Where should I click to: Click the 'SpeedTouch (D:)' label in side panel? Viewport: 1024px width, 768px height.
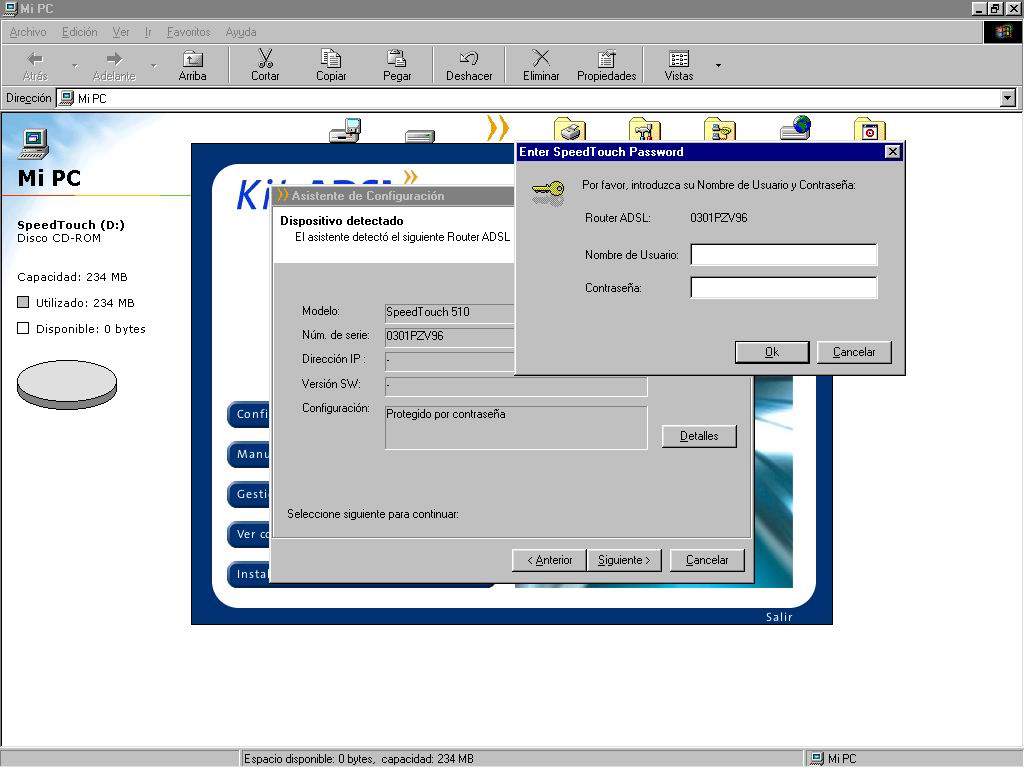(71, 225)
